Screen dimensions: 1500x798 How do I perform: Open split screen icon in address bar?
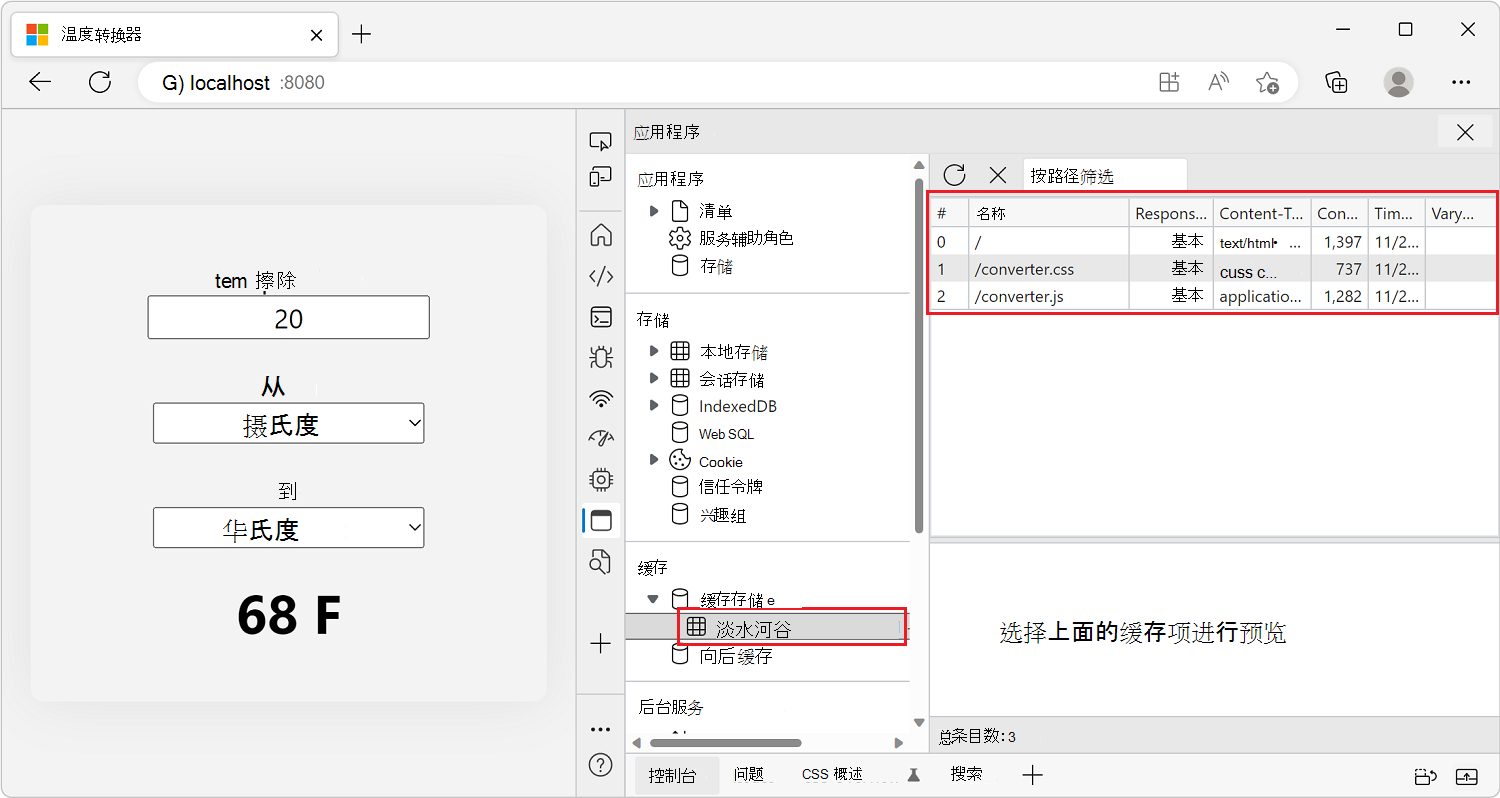tap(1169, 82)
